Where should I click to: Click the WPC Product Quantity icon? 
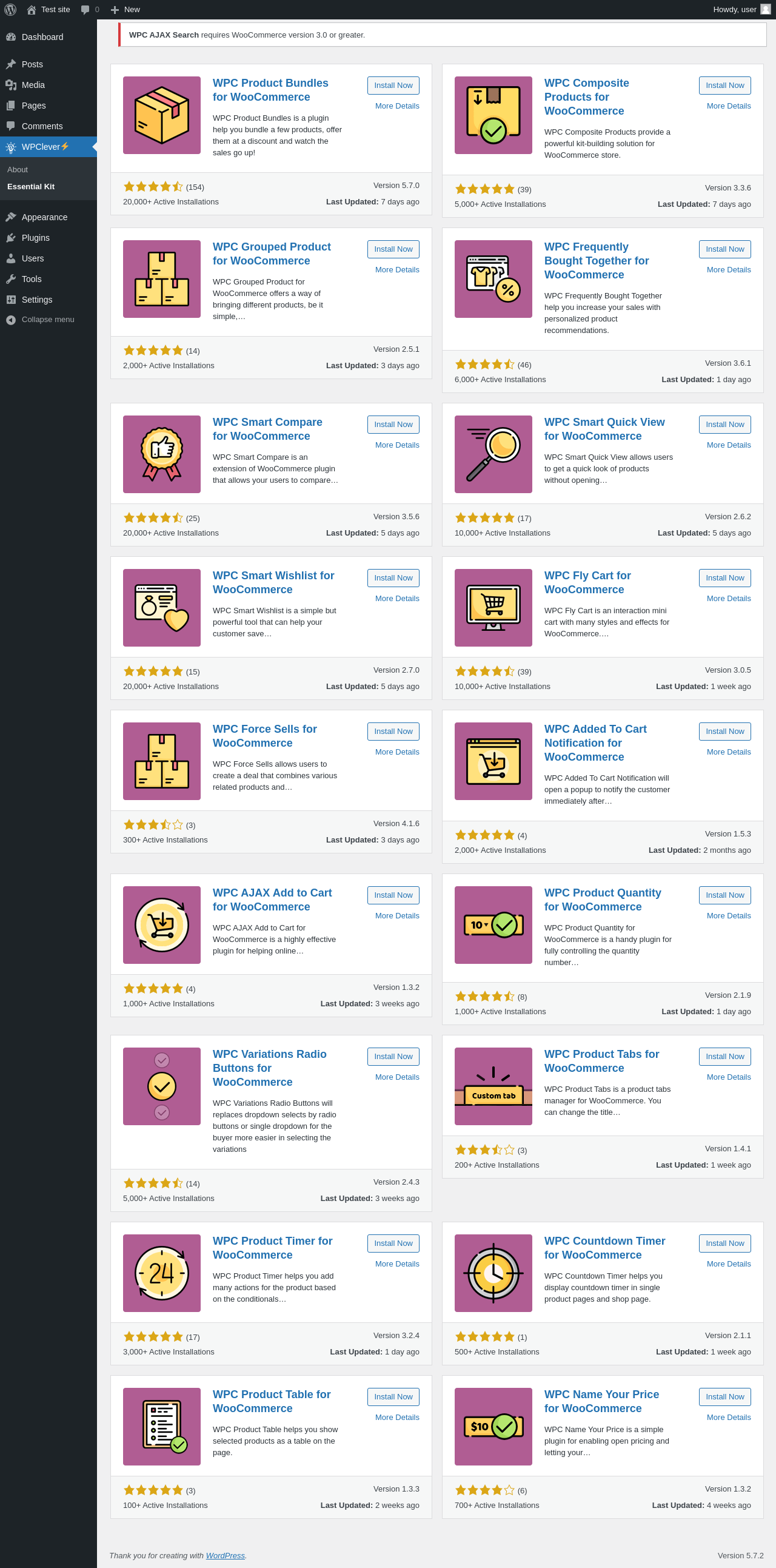click(493, 924)
